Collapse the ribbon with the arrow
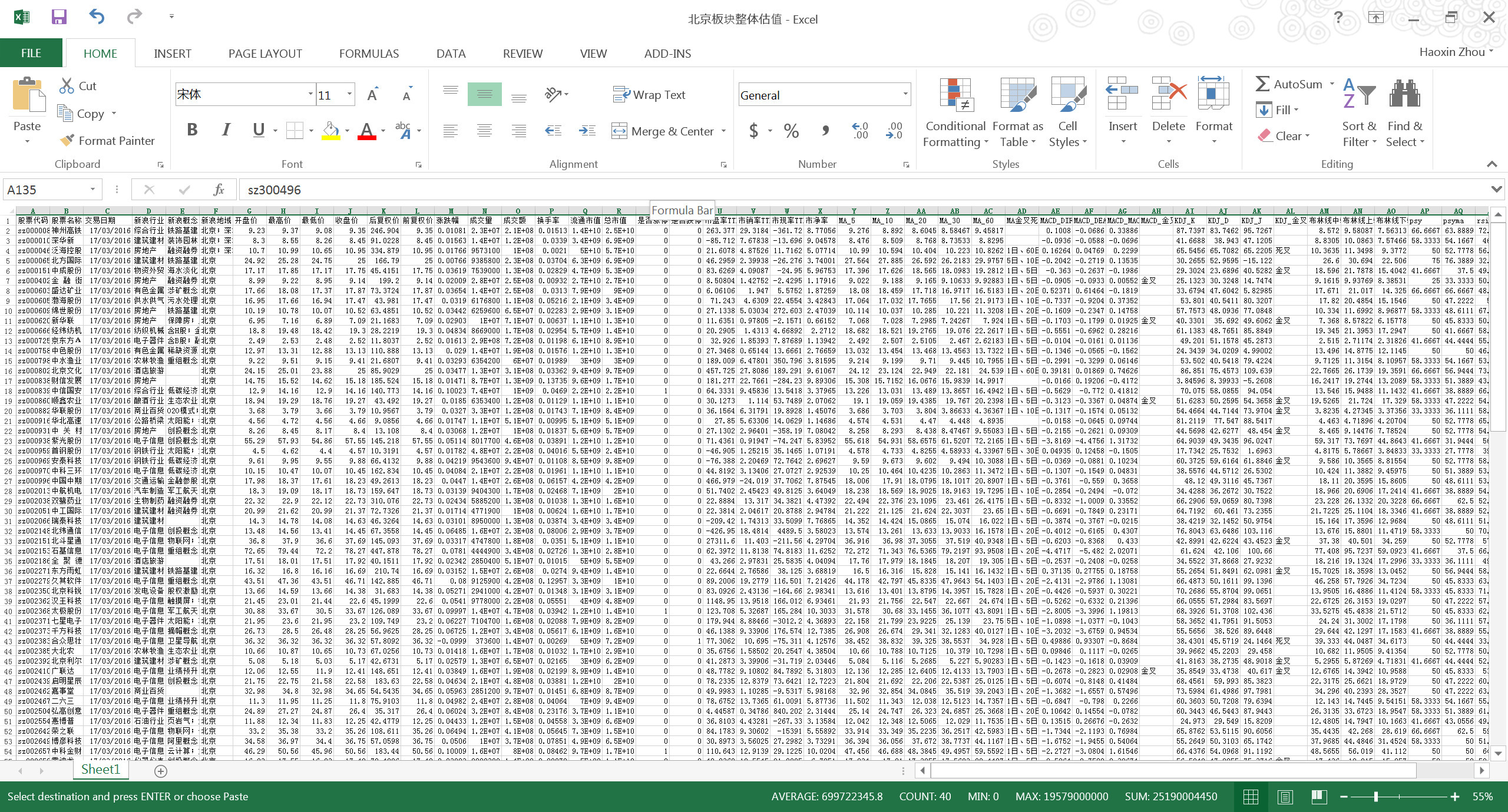The image size is (1508, 812). (x=1492, y=164)
